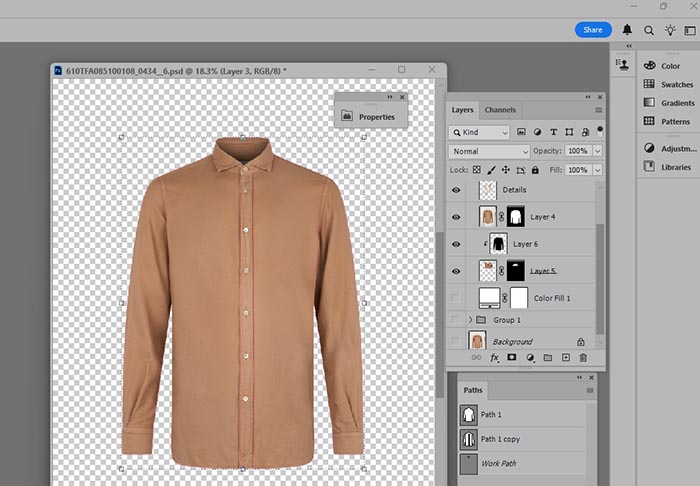Screen dimensions: 700x486
Task: Hide the Details layer
Action: pos(456,190)
